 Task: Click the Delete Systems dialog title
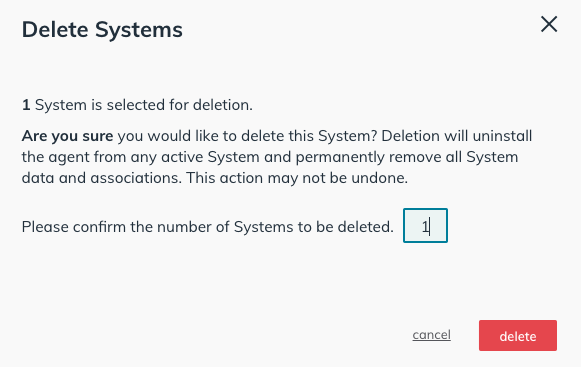pyautogui.click(x=102, y=30)
